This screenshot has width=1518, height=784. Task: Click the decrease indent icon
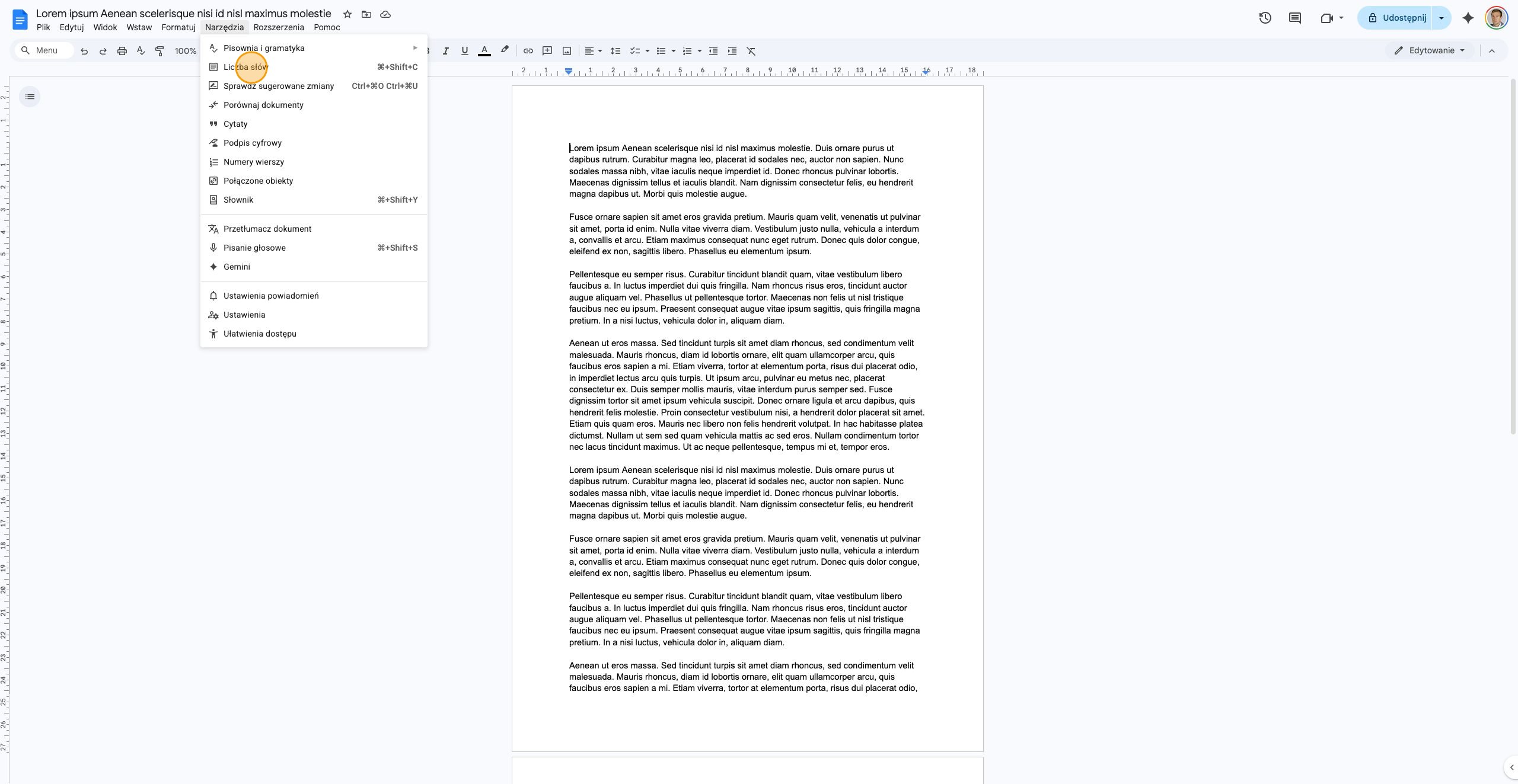[x=713, y=51]
